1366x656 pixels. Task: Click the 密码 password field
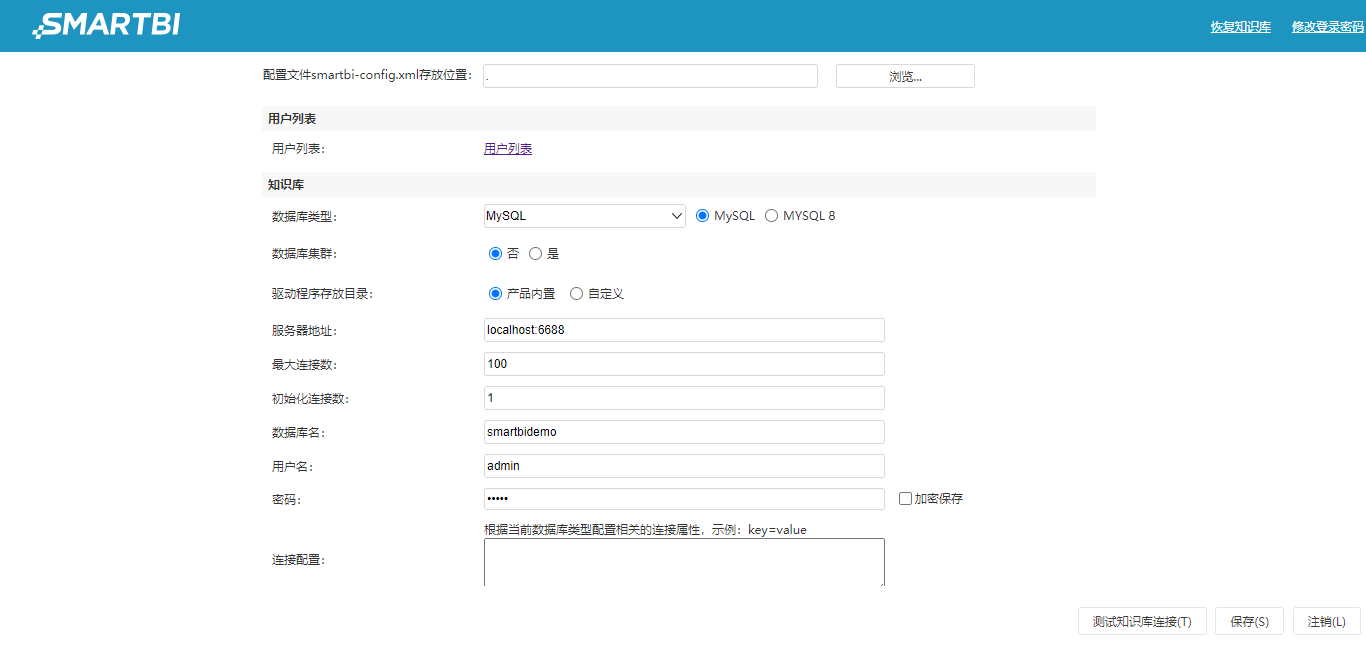[684, 499]
